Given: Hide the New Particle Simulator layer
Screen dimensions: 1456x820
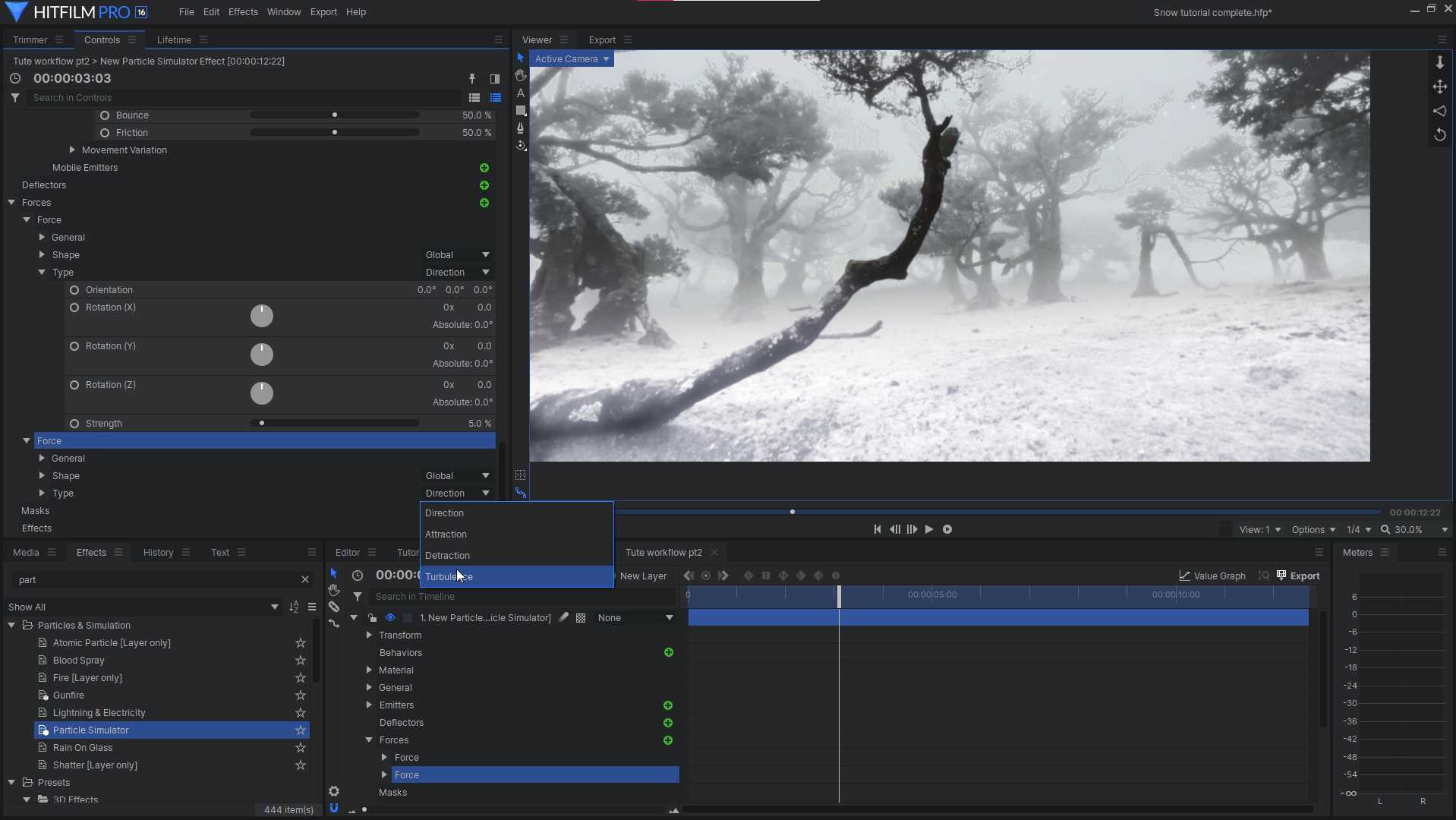Looking at the screenshot, I should pos(389,617).
